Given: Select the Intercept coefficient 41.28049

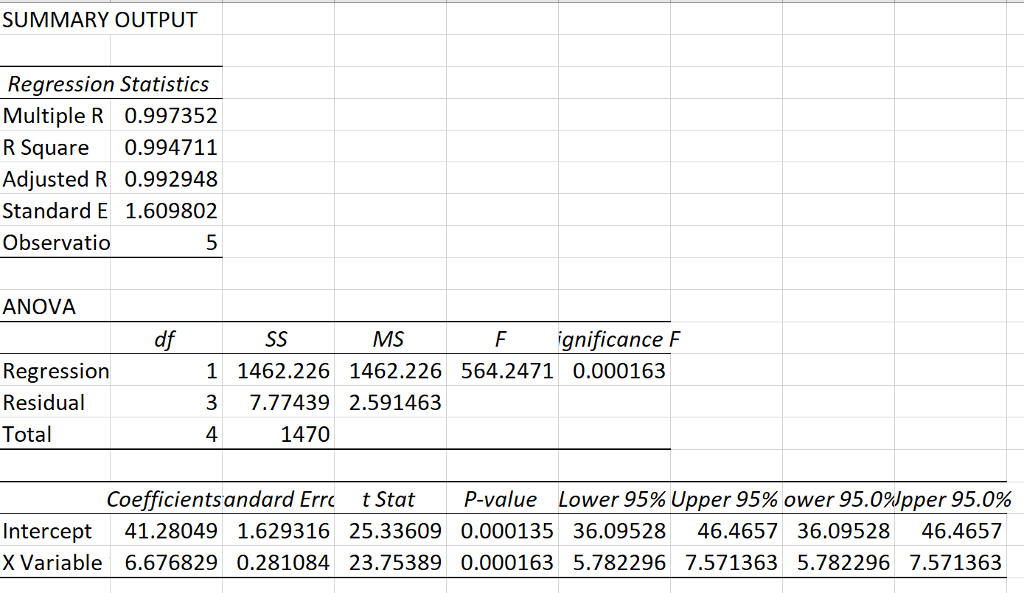Looking at the screenshot, I should point(167,531).
